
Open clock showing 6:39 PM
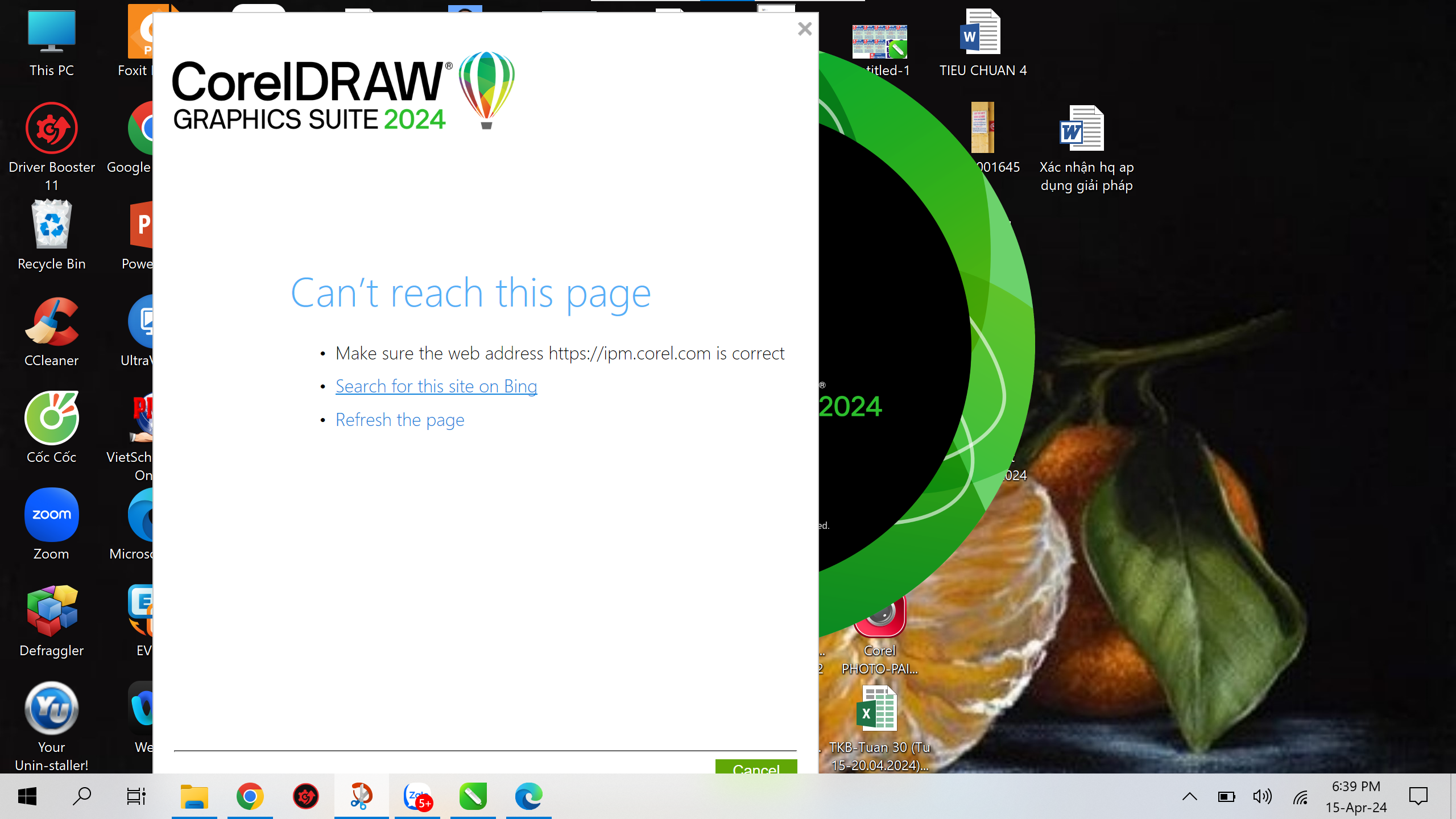[1356, 796]
